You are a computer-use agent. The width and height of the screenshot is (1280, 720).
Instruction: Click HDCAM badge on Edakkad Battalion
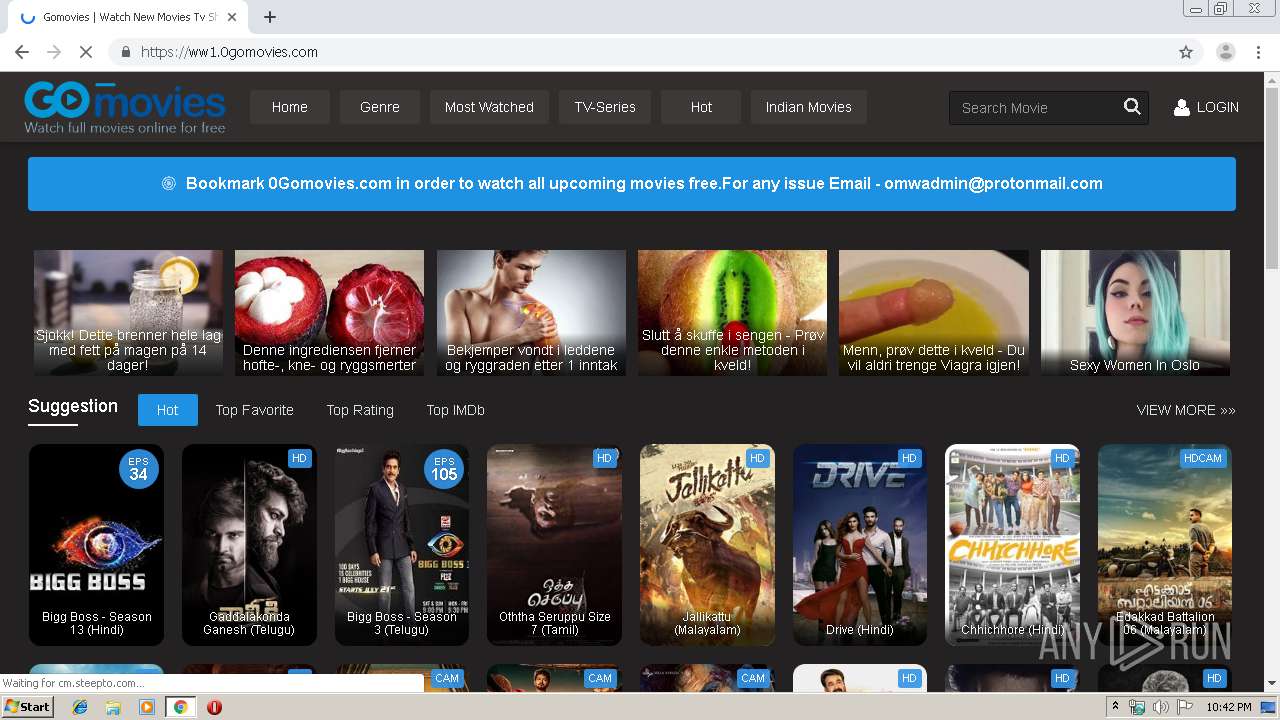[1202, 458]
